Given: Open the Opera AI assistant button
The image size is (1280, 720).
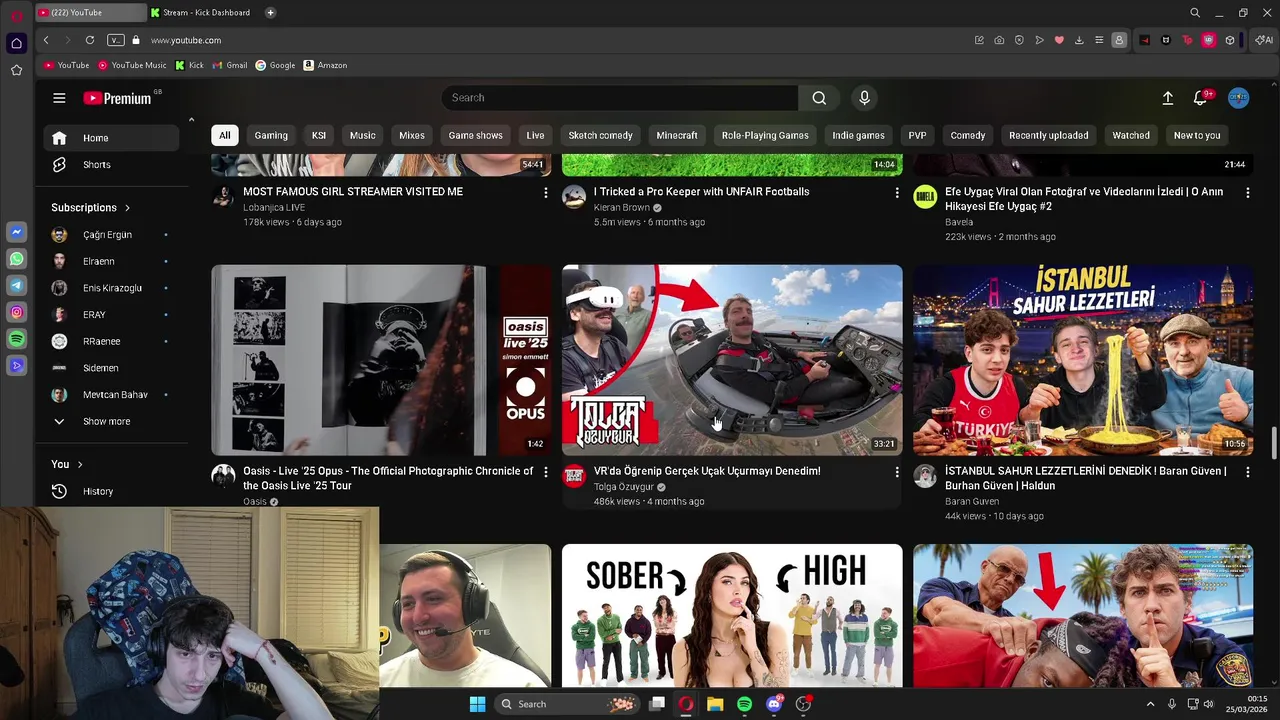Looking at the screenshot, I should pos(1264,40).
